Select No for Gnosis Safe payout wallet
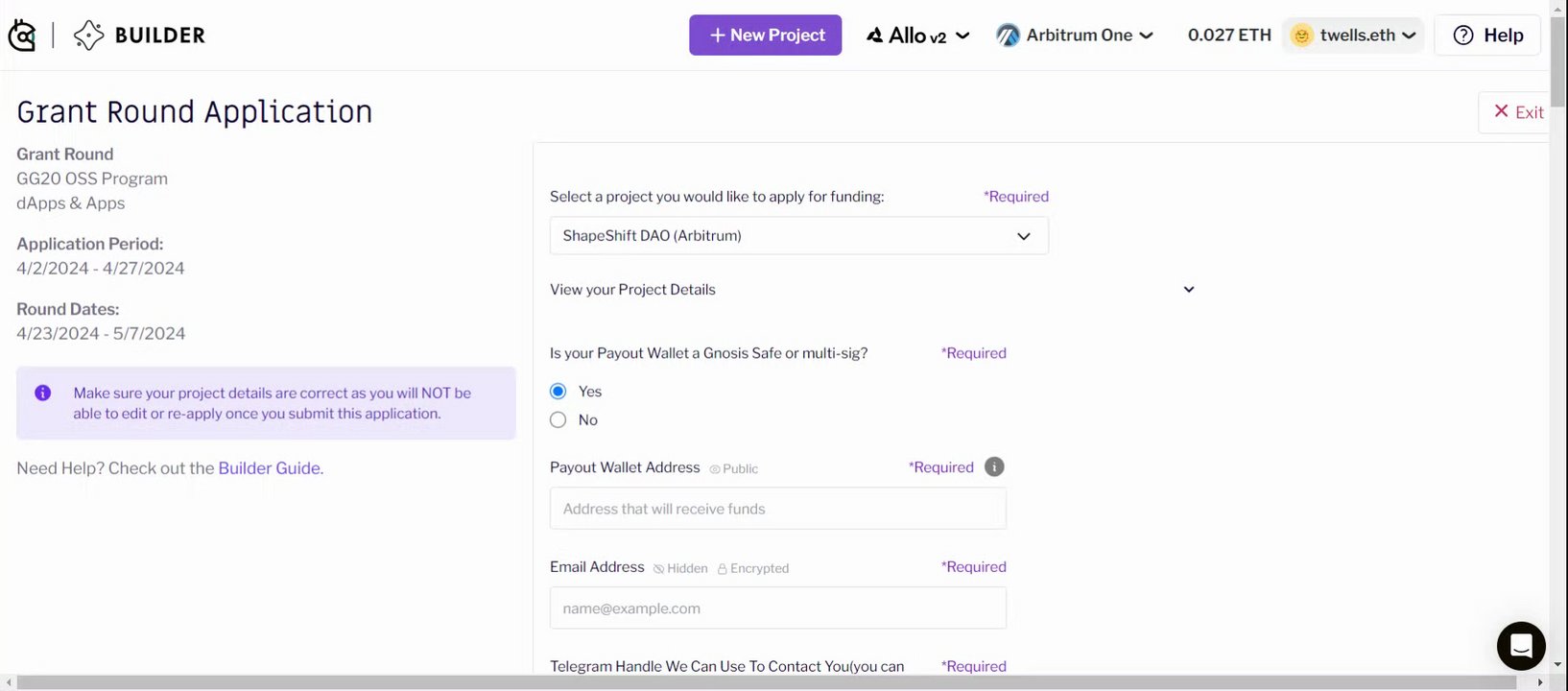Screen dimensions: 1568x691 tap(558, 420)
